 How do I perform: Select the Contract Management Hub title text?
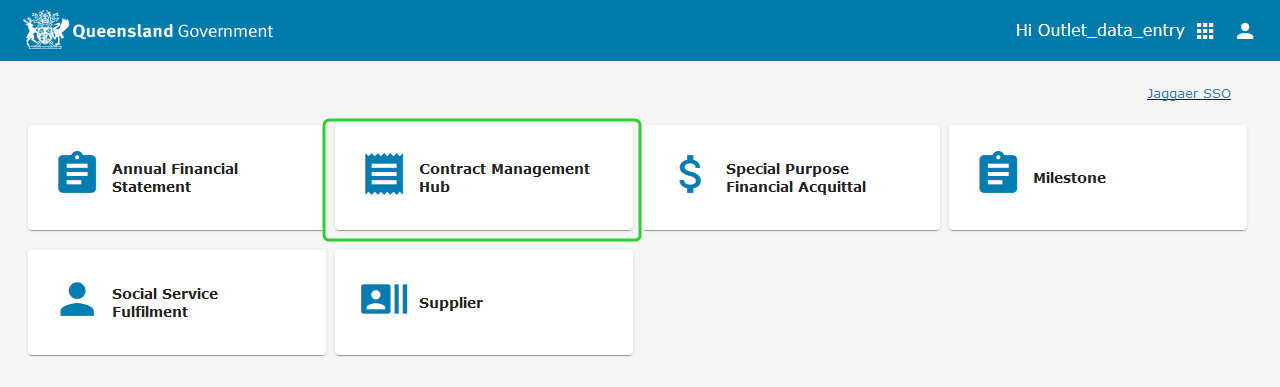point(504,178)
